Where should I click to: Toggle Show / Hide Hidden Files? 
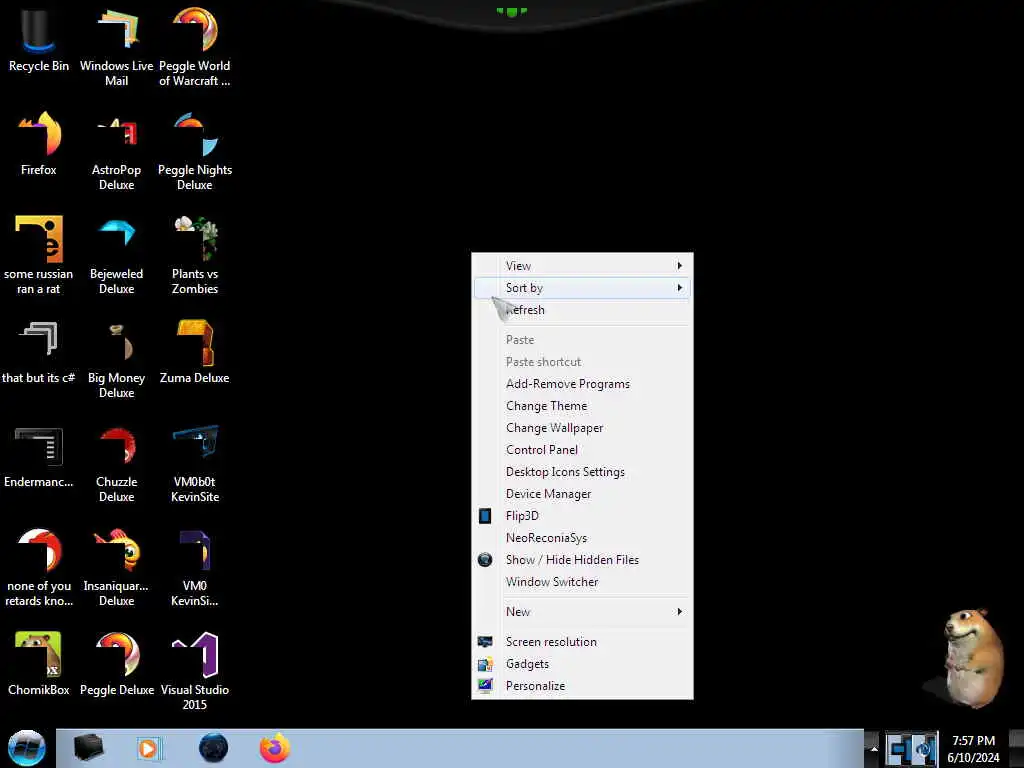(582, 560)
